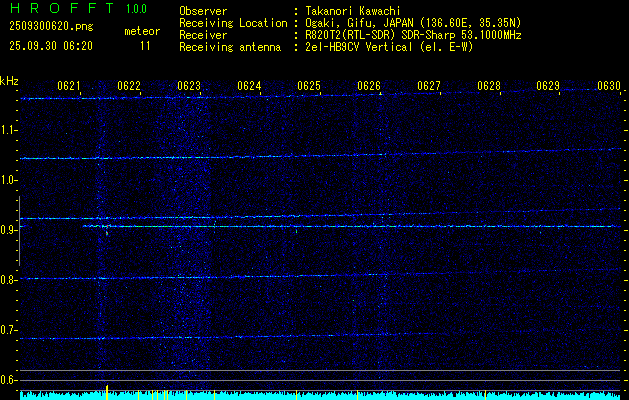Click the timestamp 25.09.30 06:20

point(51,46)
